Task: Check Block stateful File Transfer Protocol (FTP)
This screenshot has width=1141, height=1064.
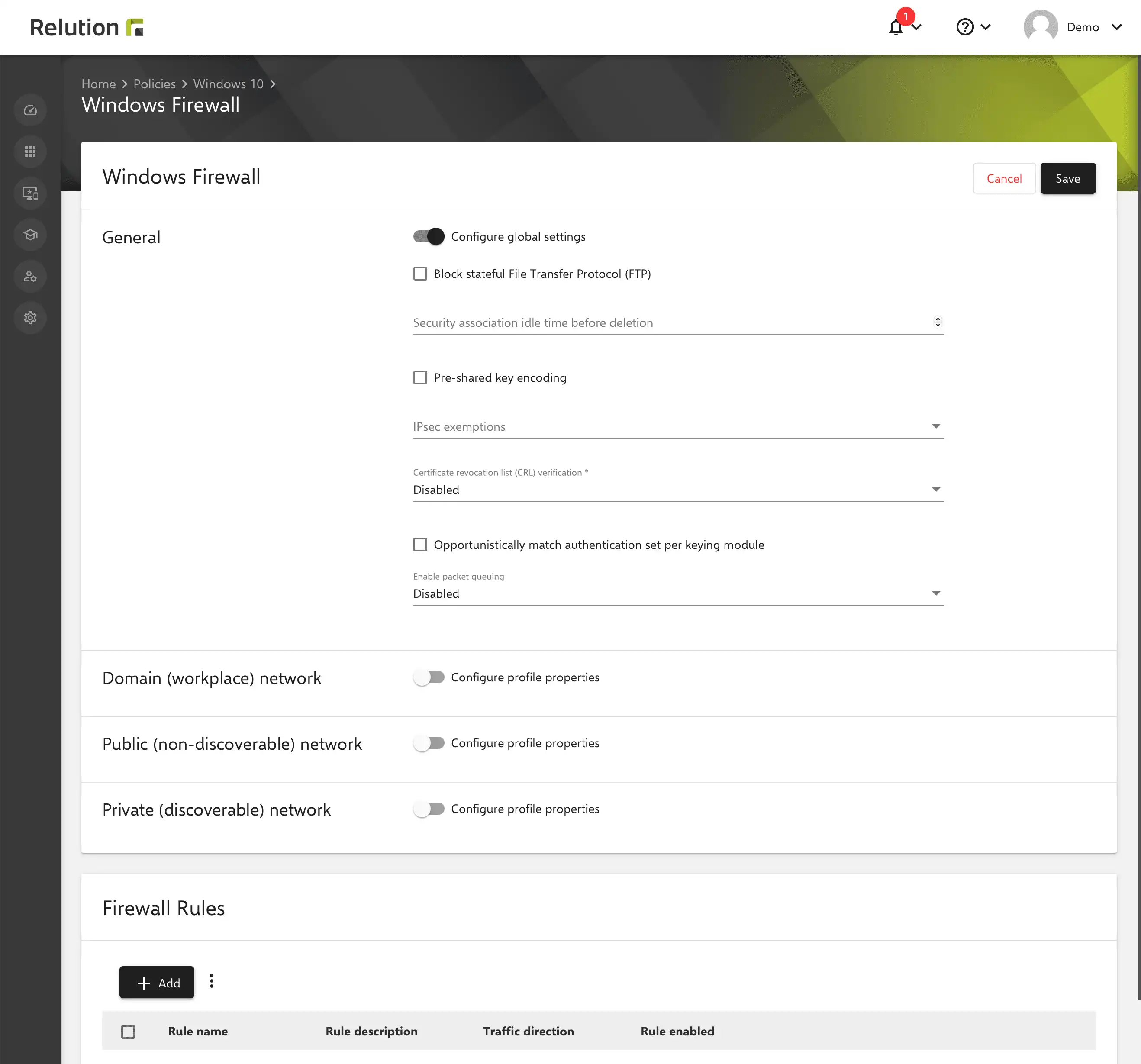Action: click(x=420, y=274)
